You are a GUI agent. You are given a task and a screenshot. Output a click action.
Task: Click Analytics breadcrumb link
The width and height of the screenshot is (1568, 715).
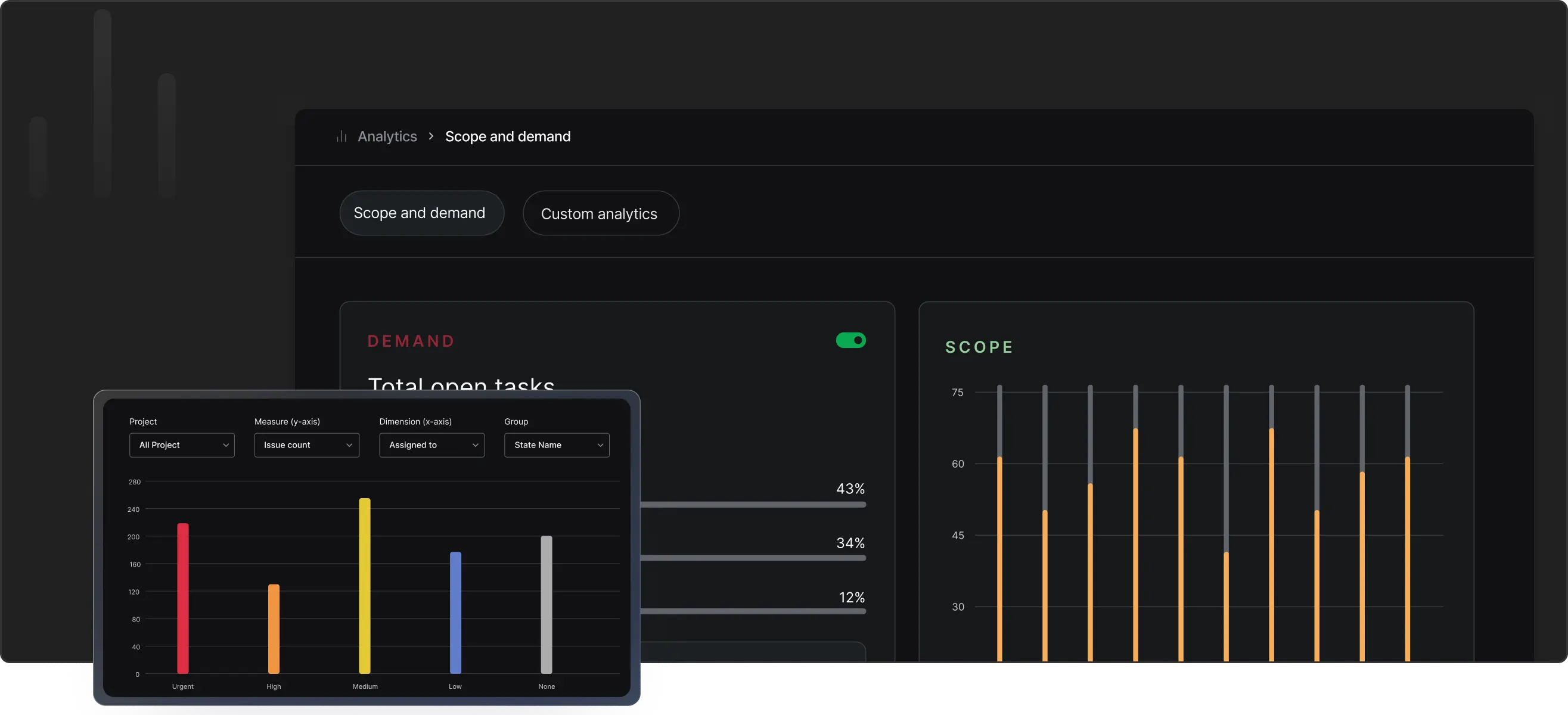pos(387,136)
